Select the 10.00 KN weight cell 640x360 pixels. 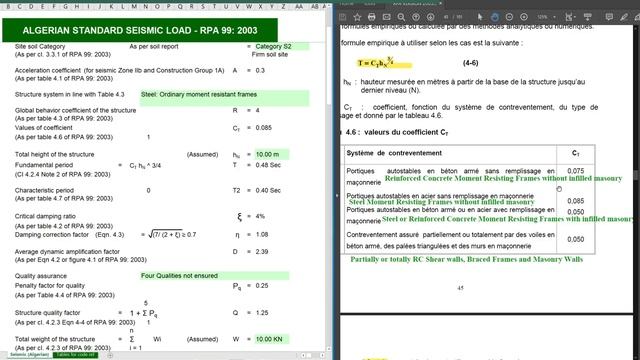tap(271, 339)
